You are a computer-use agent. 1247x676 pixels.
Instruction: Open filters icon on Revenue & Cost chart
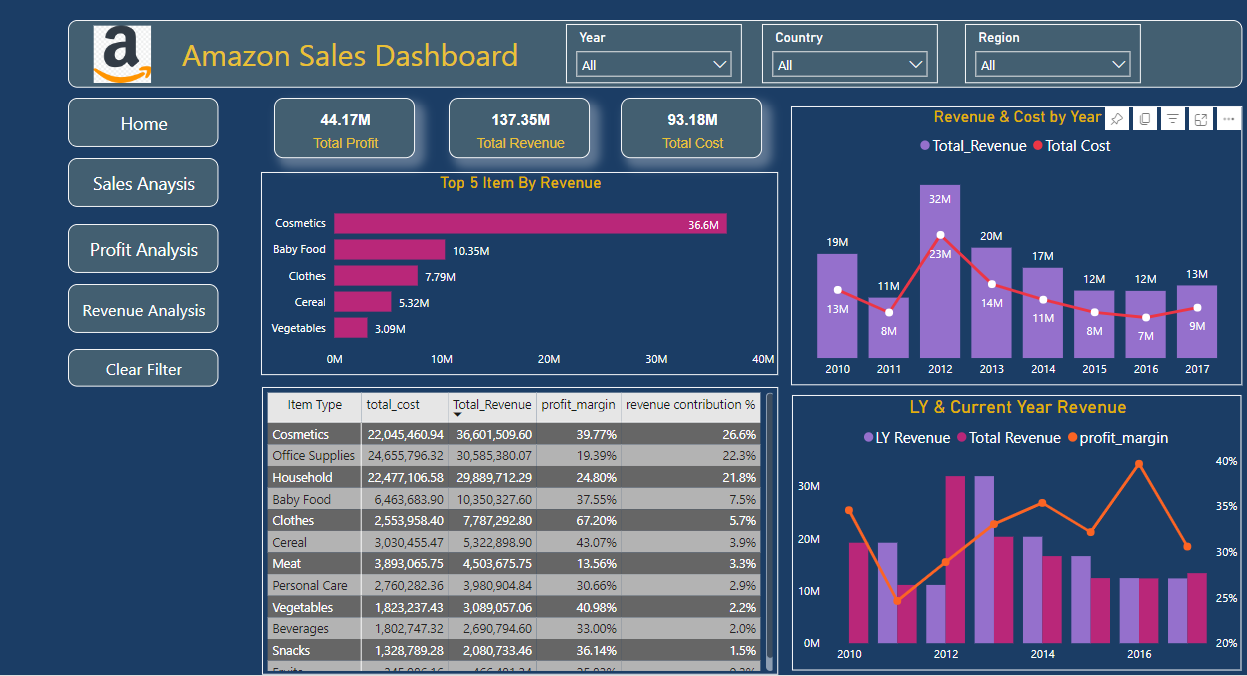(x=1173, y=119)
